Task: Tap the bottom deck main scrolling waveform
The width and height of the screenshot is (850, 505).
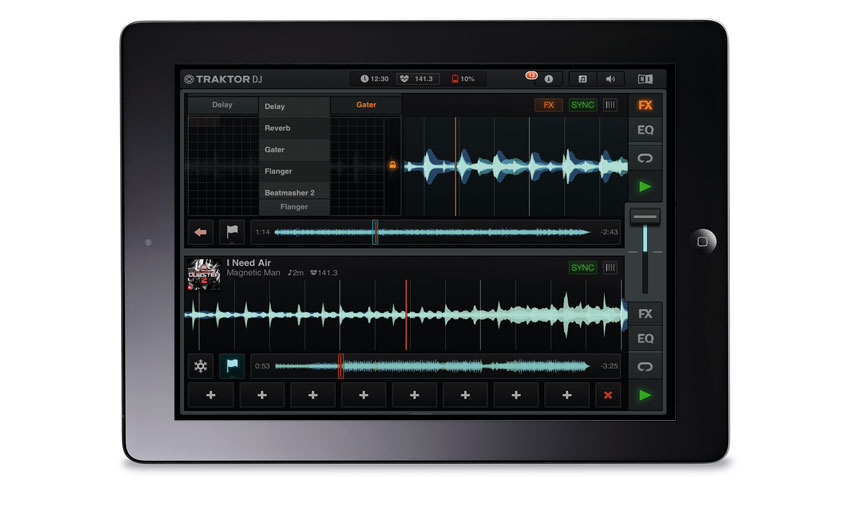Action: [x=404, y=314]
